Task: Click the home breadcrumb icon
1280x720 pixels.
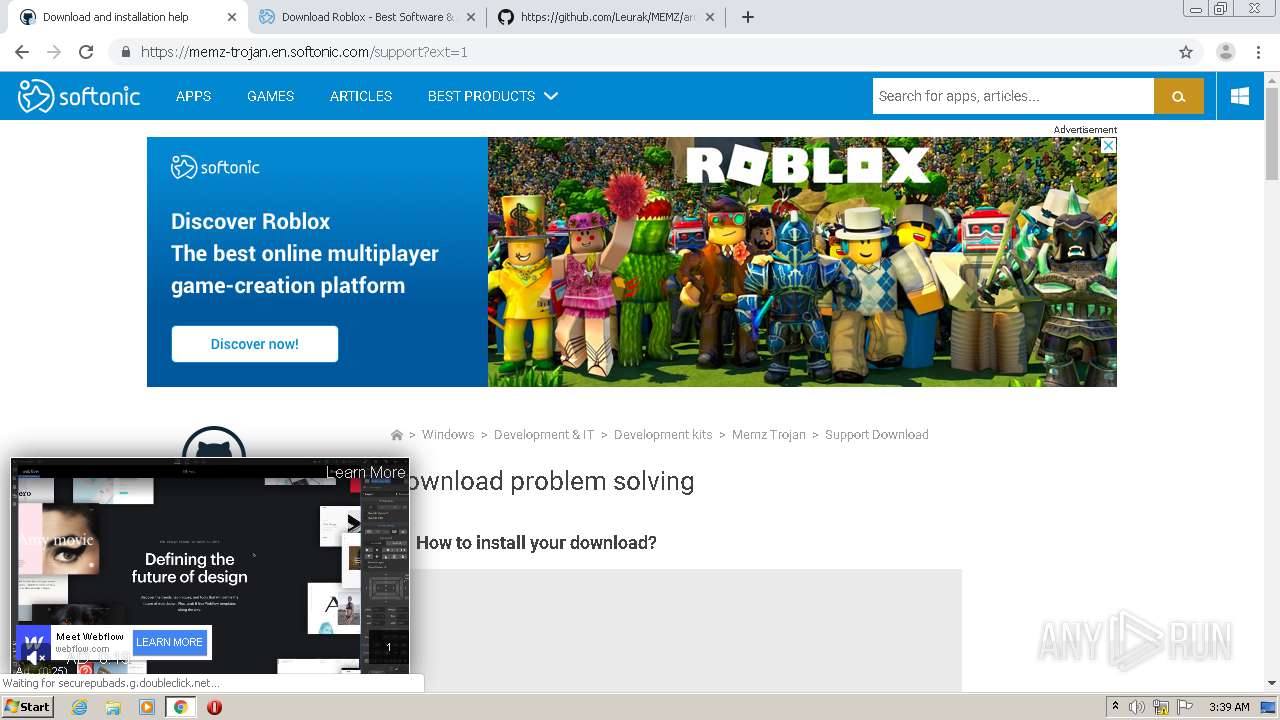Action: coord(397,435)
